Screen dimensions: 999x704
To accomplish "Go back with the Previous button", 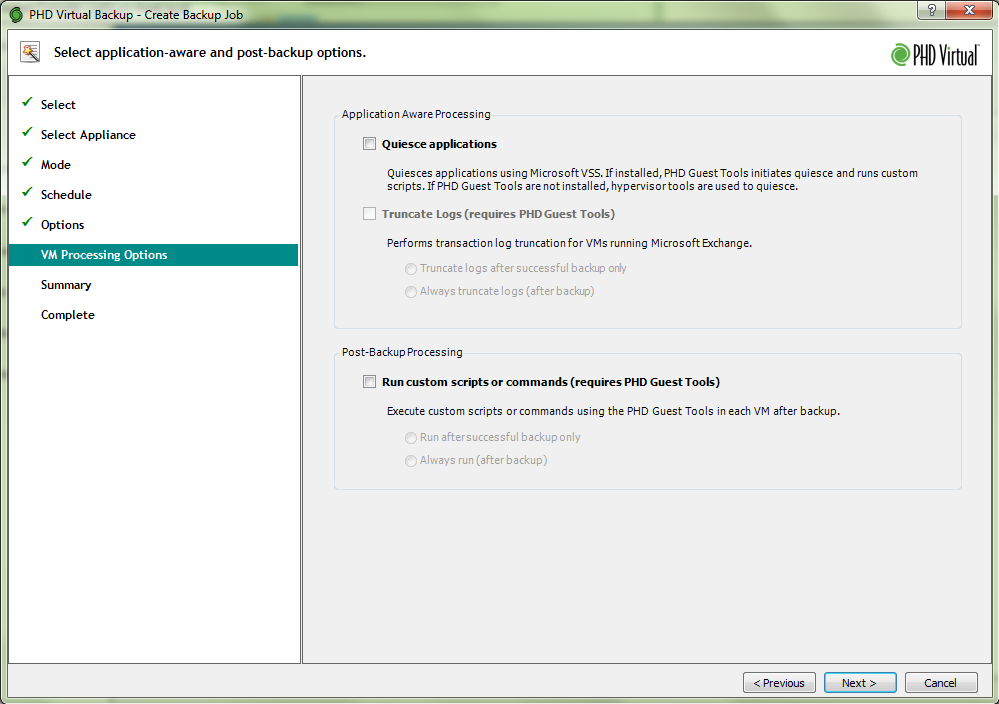I will pyautogui.click(x=779, y=683).
